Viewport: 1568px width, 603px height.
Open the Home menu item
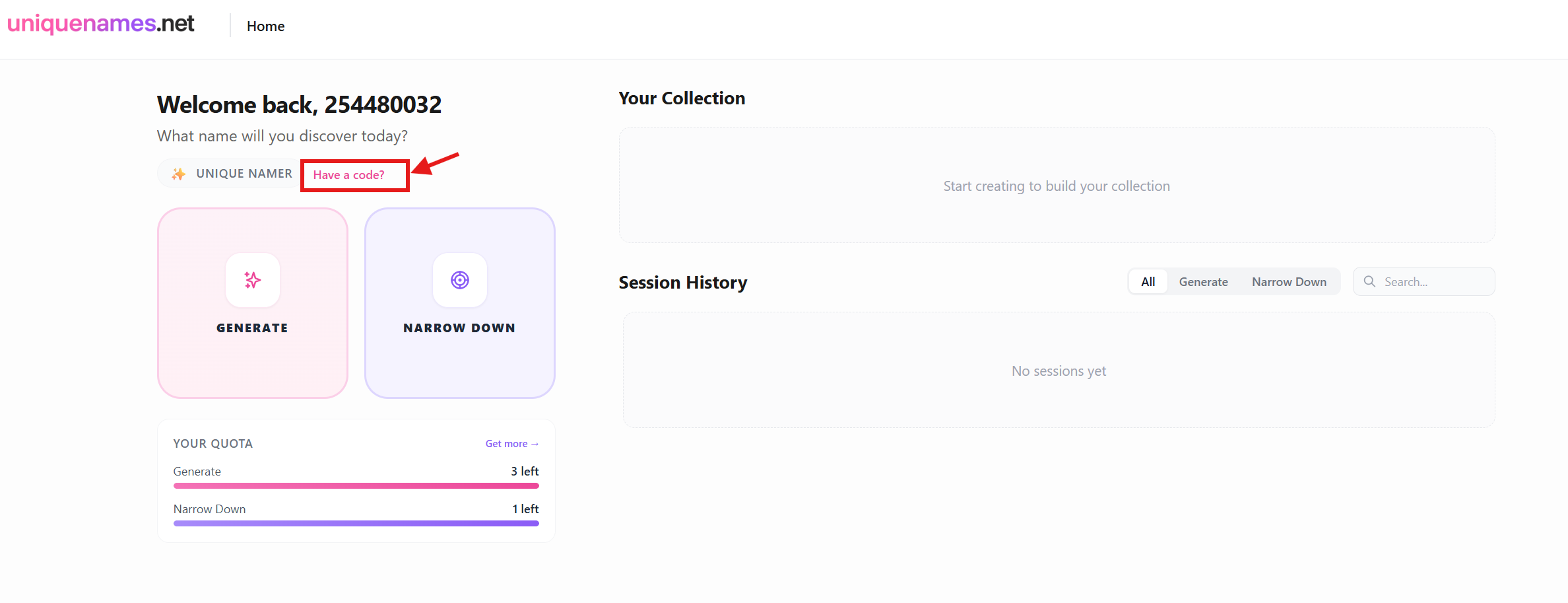[265, 26]
